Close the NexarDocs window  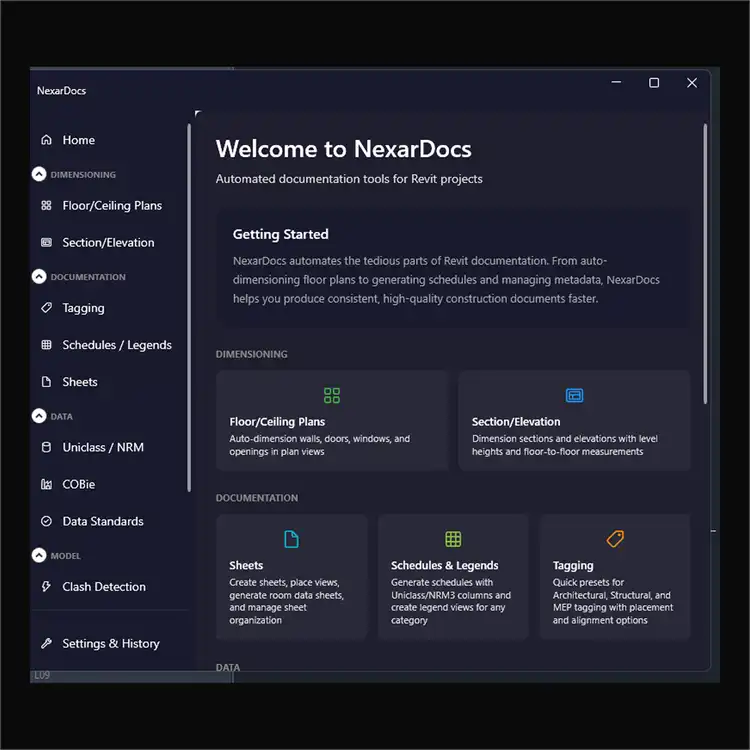tap(692, 83)
